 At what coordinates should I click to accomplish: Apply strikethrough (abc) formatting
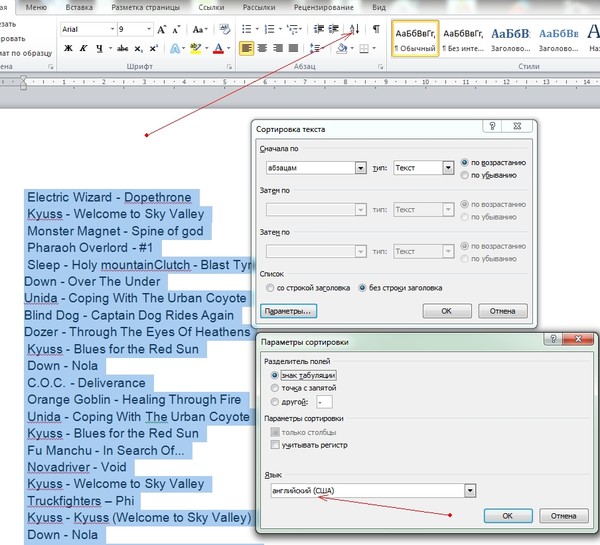tap(122, 48)
